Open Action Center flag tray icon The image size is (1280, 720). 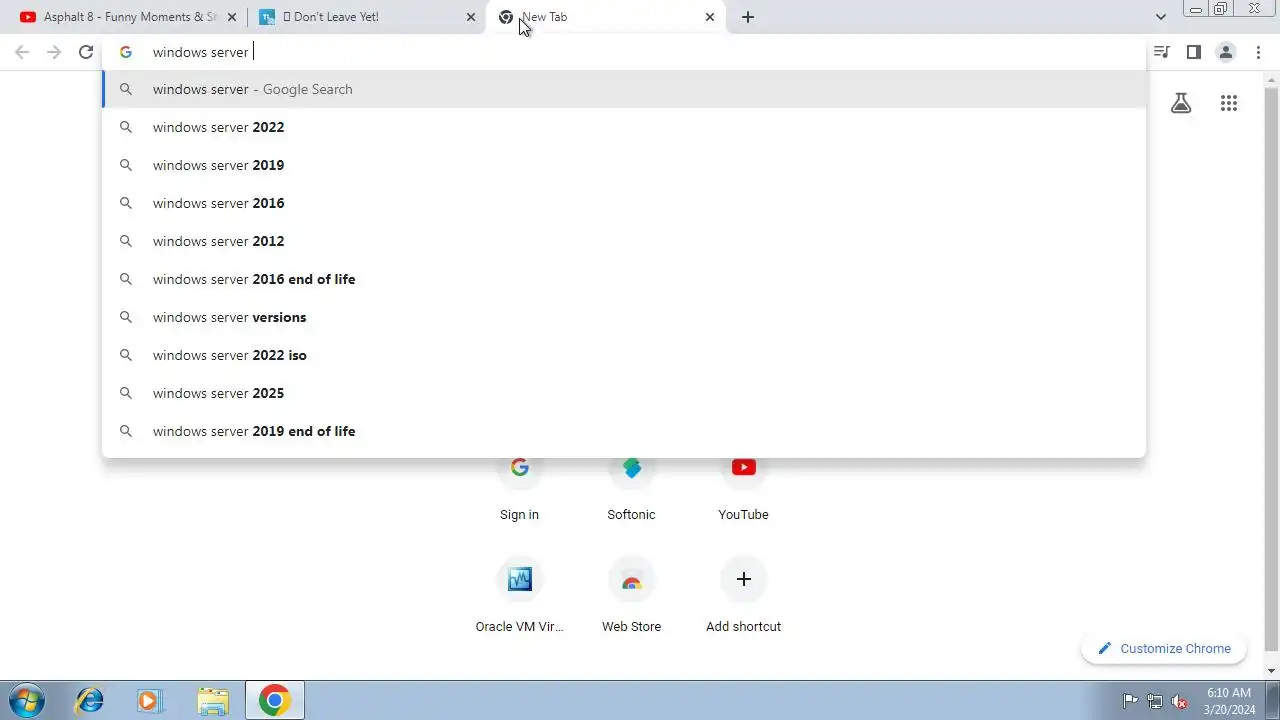[1130, 701]
